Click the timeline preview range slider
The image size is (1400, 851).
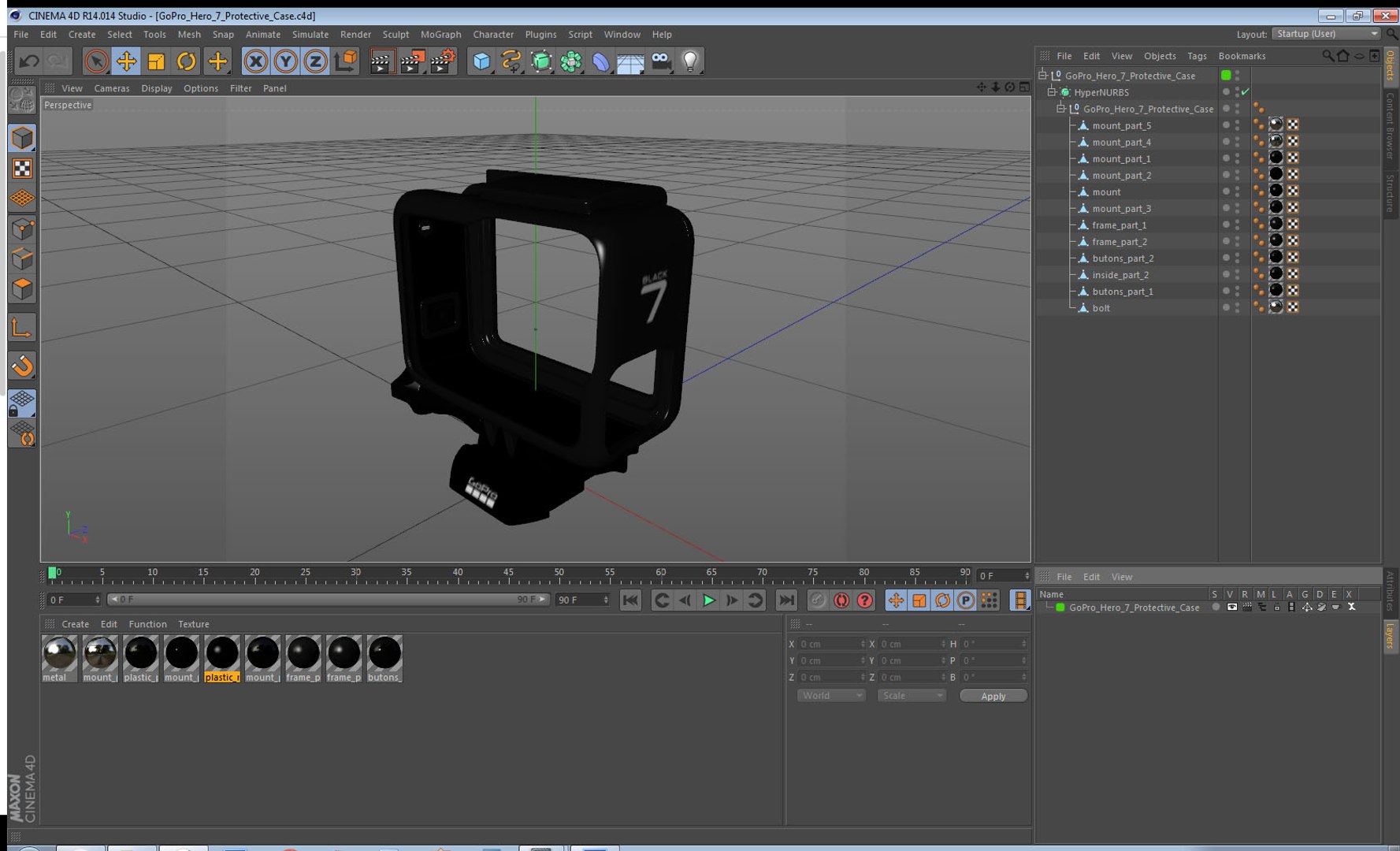coord(328,600)
